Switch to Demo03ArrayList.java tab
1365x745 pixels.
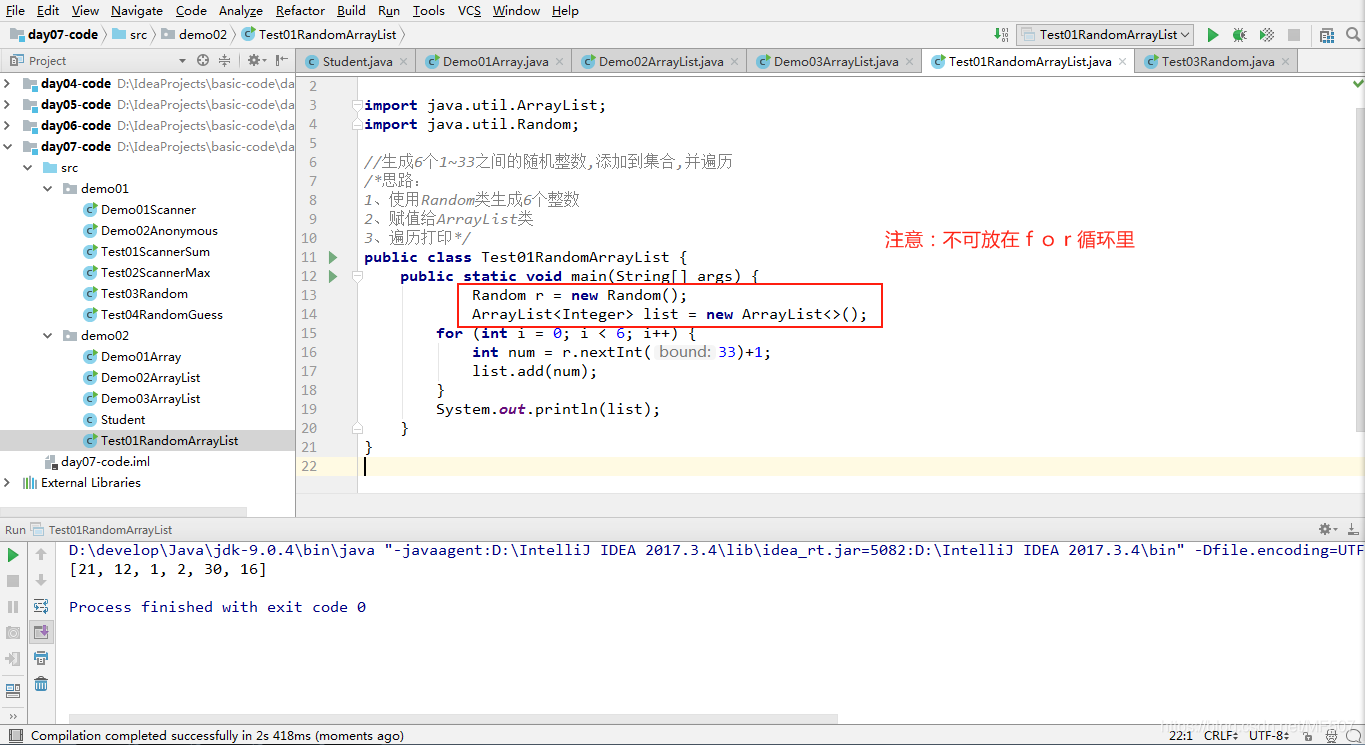[x=836, y=61]
